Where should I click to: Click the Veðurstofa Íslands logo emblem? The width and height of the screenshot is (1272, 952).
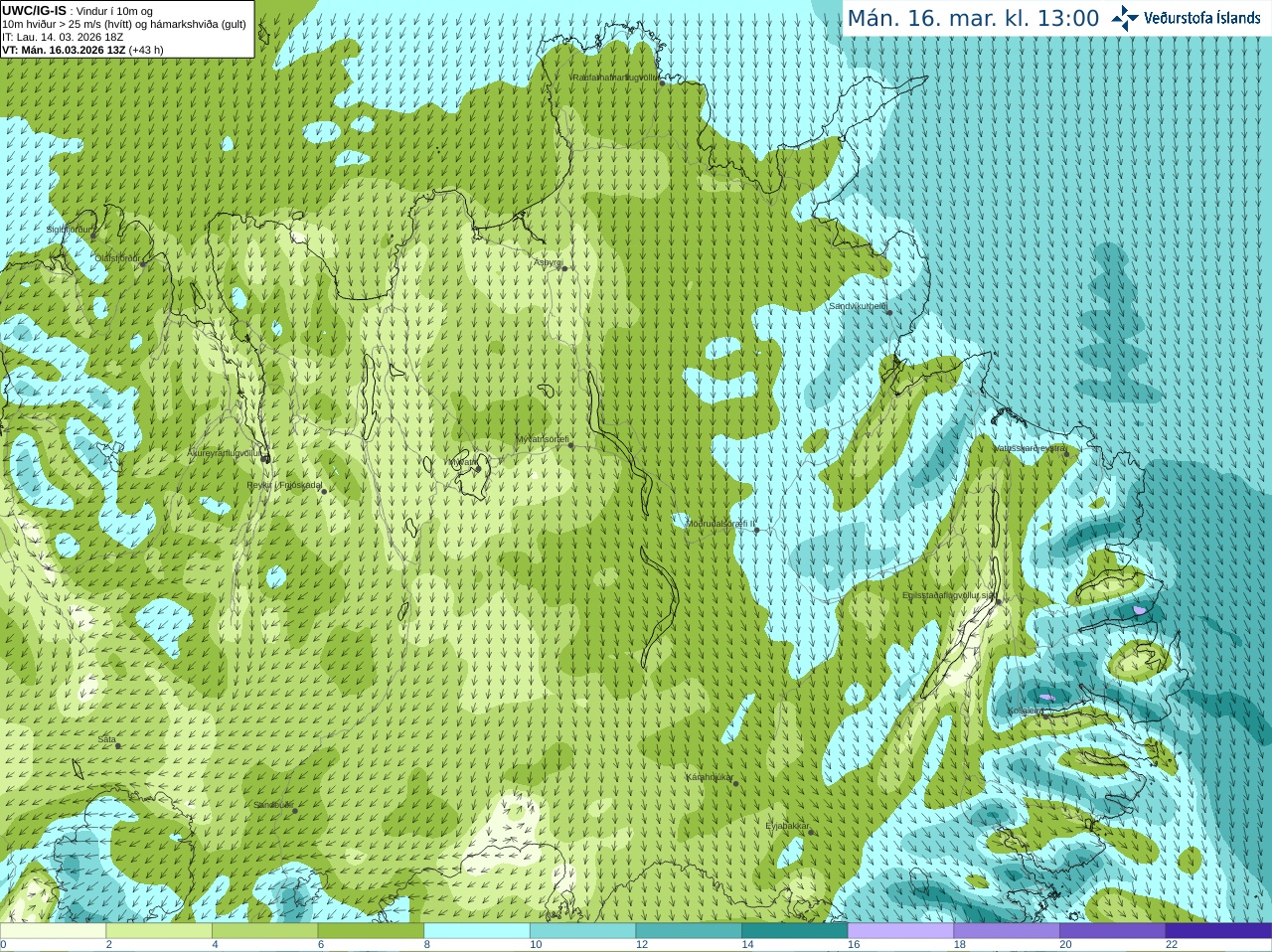click(x=1125, y=18)
